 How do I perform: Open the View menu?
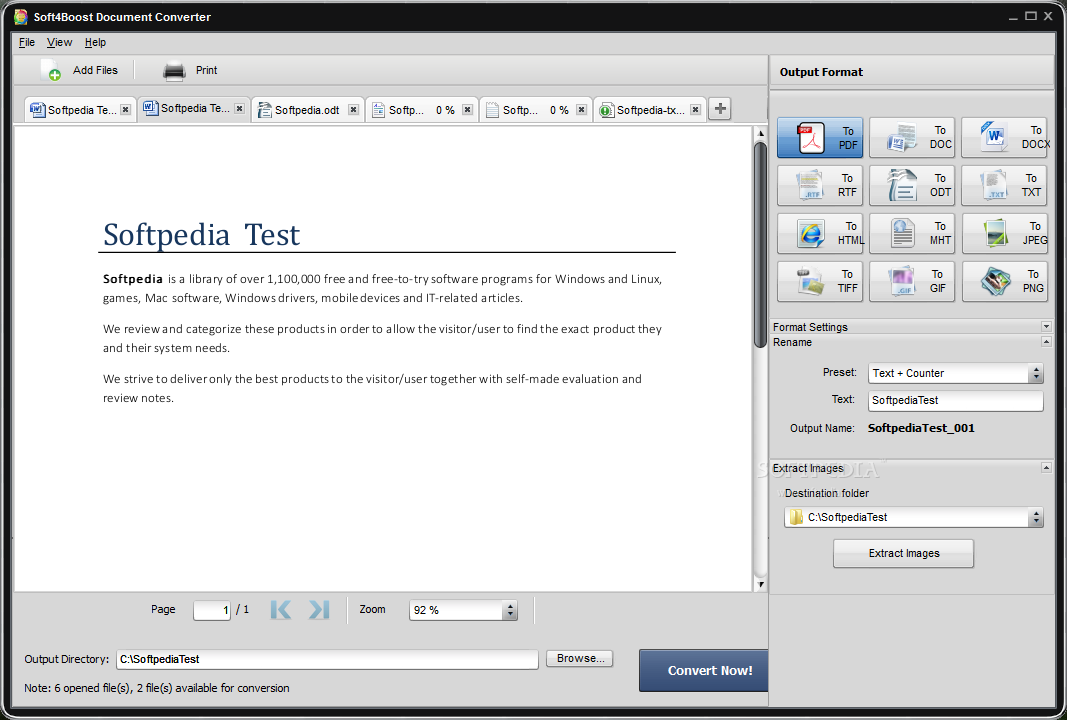(x=59, y=42)
